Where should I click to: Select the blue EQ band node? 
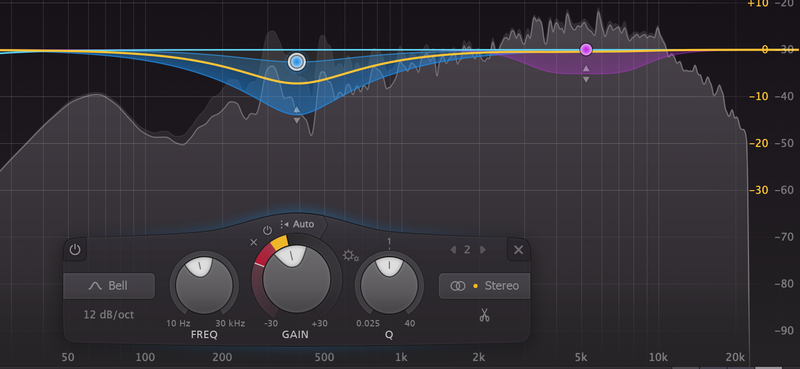click(296, 62)
